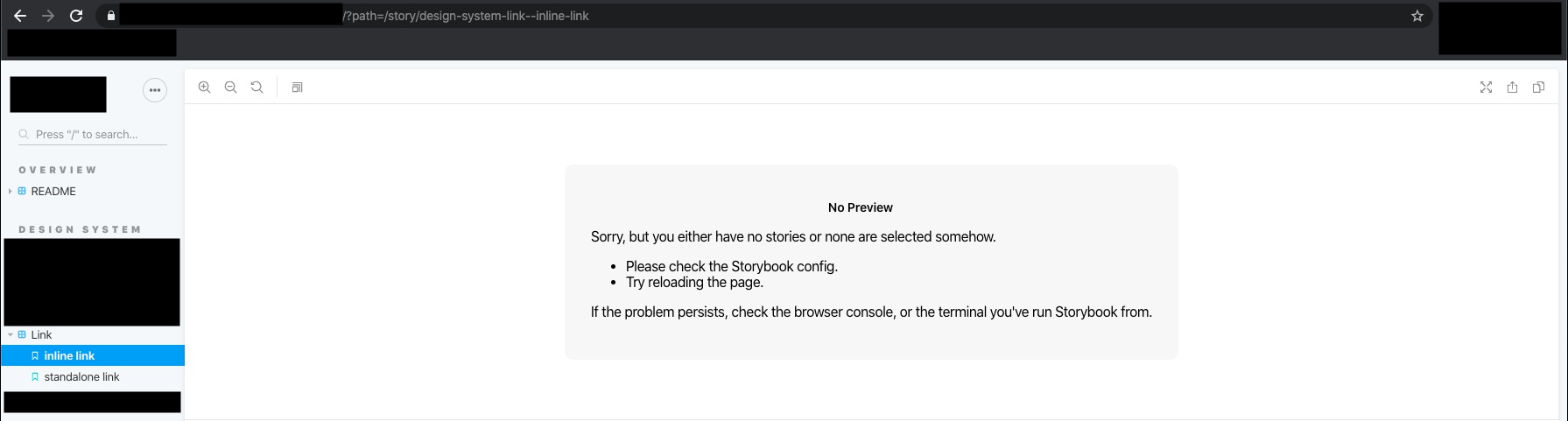This screenshot has height=421, width=1568.
Task: Zoom out the preview canvas
Action: (231, 88)
